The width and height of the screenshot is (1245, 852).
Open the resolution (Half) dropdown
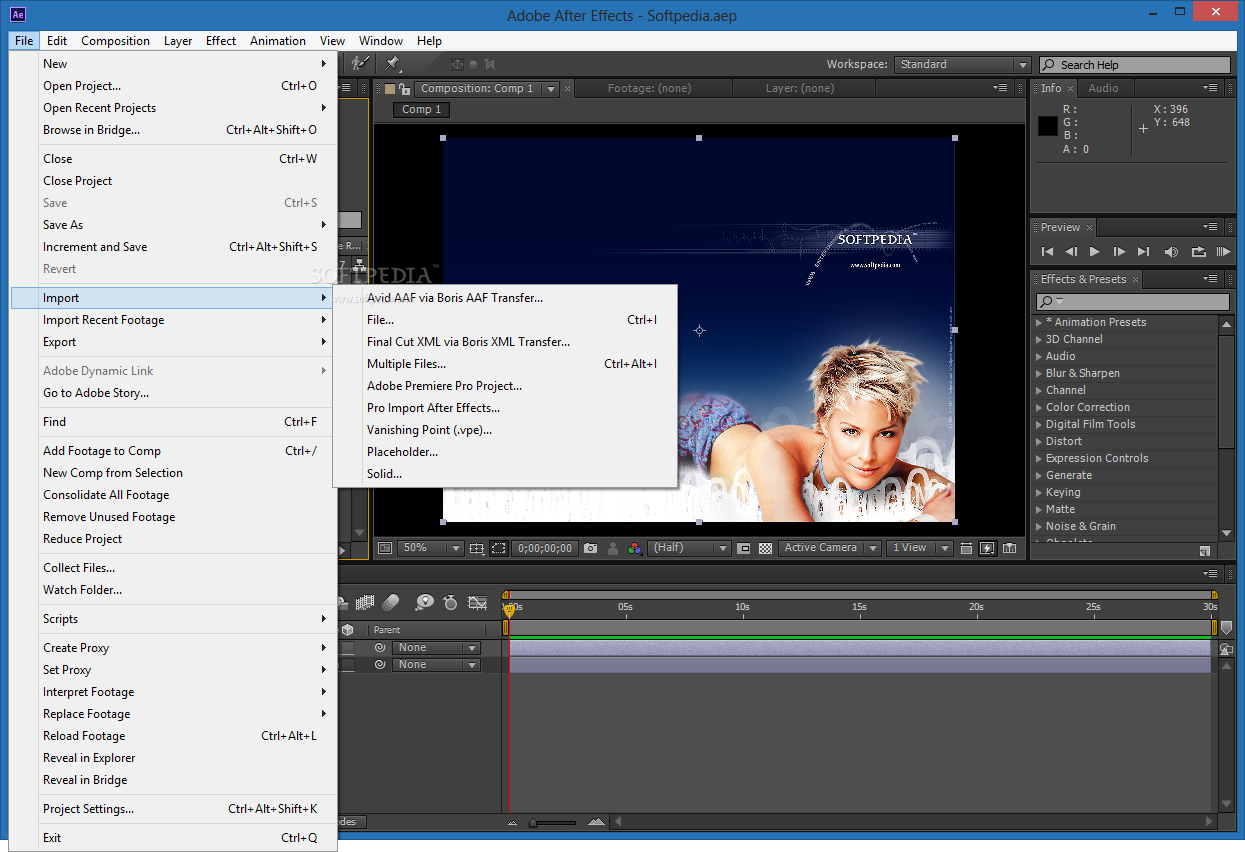690,548
